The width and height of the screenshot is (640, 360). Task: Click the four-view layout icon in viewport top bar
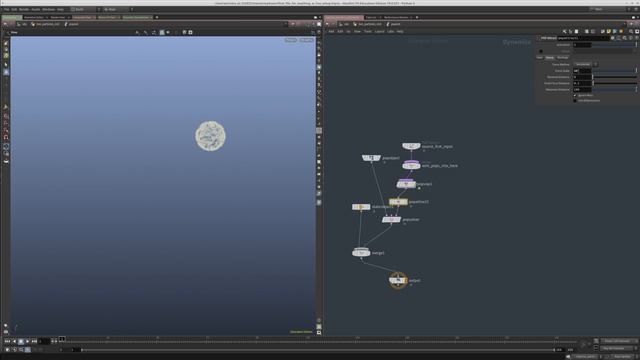click(x=190, y=32)
